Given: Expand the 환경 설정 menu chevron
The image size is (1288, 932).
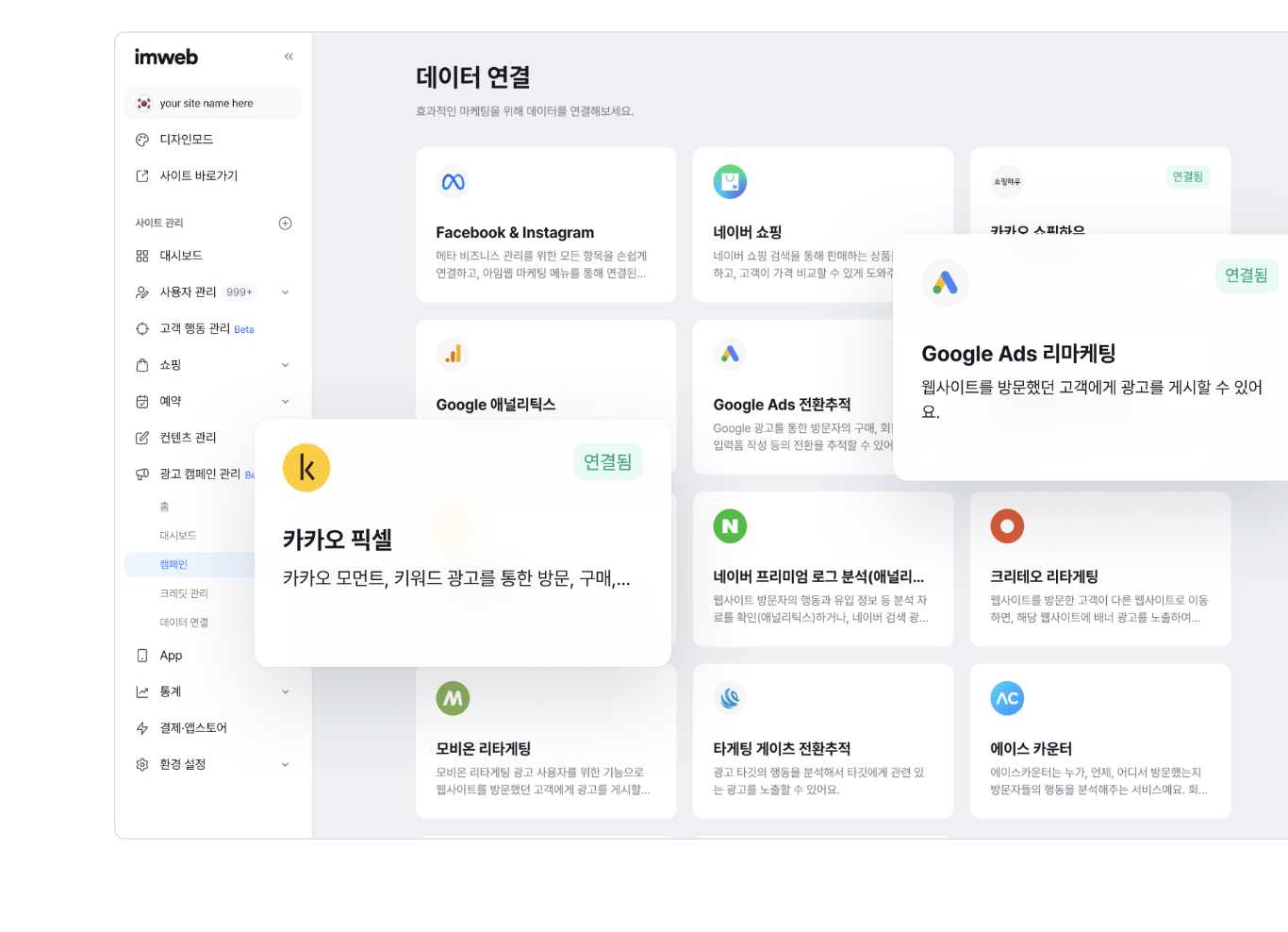Looking at the screenshot, I should click(286, 765).
